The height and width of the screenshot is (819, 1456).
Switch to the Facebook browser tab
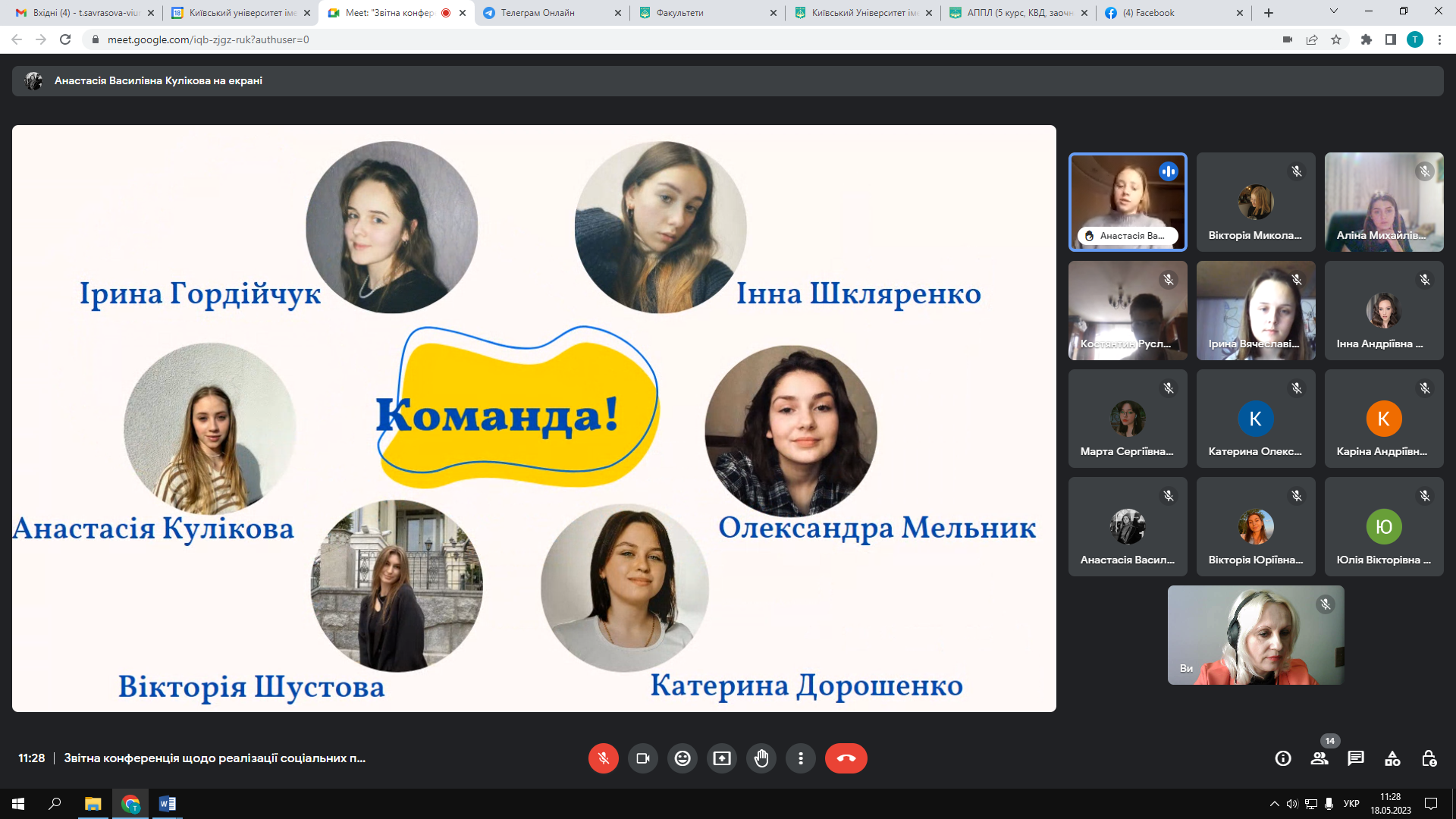[x=1149, y=13]
